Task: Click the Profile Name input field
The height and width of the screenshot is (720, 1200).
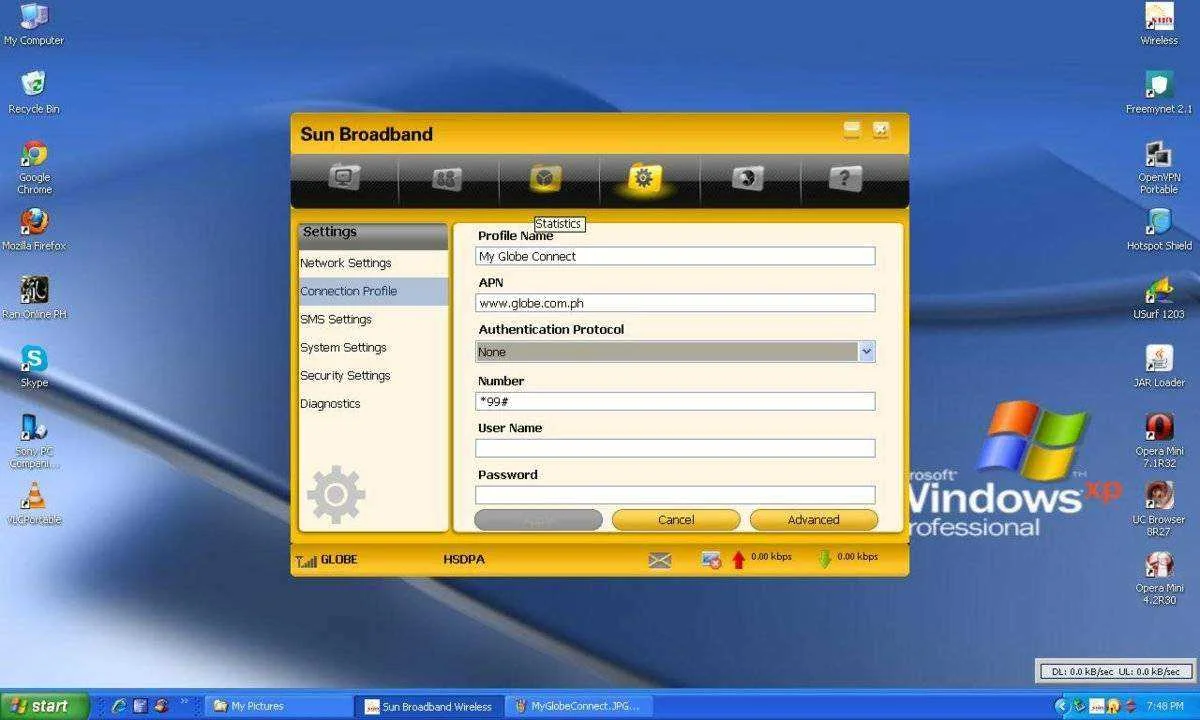Action: [x=675, y=256]
